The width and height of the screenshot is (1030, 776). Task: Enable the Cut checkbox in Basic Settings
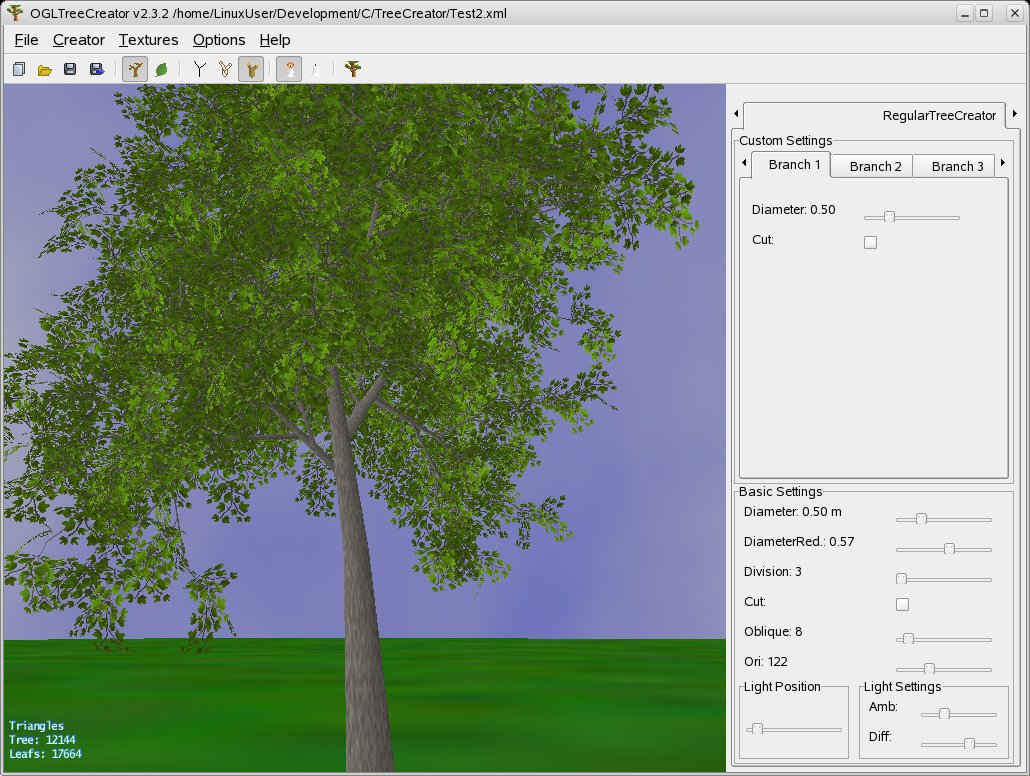click(x=902, y=604)
